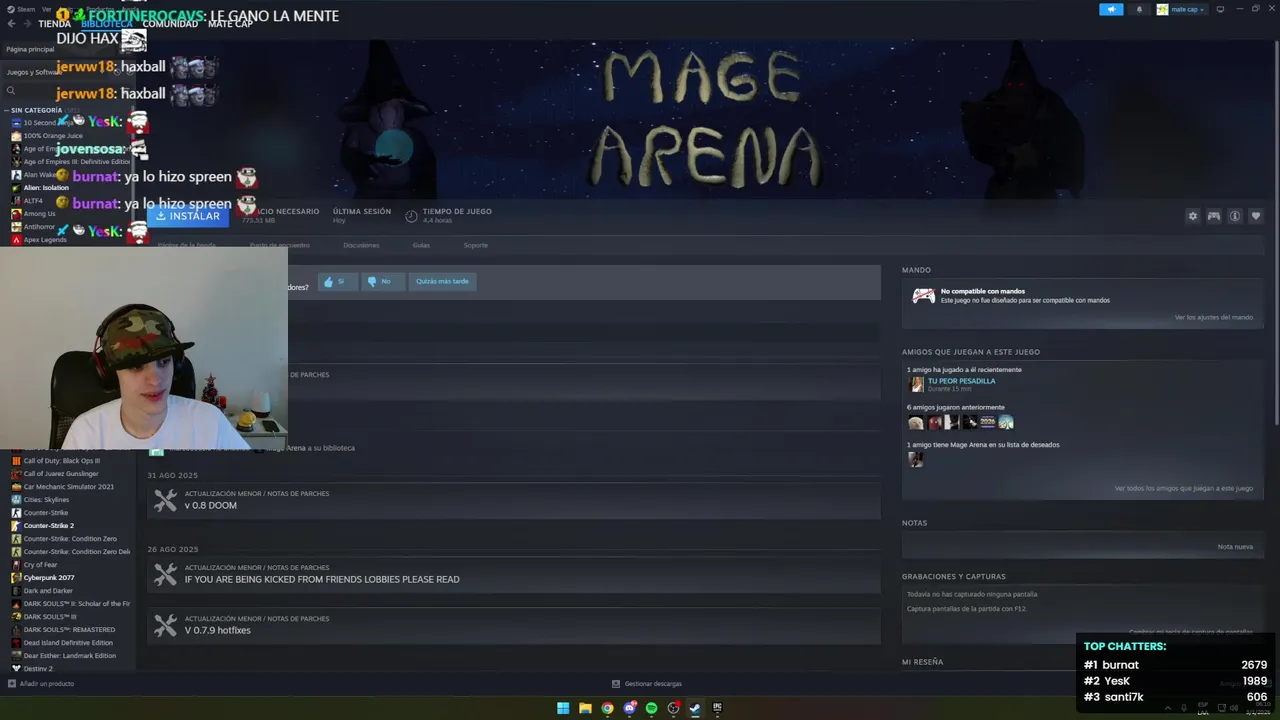Open the v 0.8 DOOM patch notes
Viewport: 1280px width, 720px height.
point(514,501)
